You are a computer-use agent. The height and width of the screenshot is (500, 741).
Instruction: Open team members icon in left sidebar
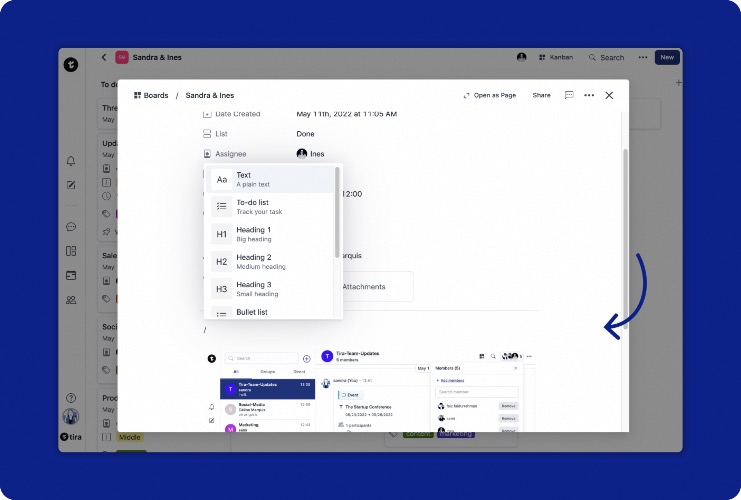coord(71,300)
